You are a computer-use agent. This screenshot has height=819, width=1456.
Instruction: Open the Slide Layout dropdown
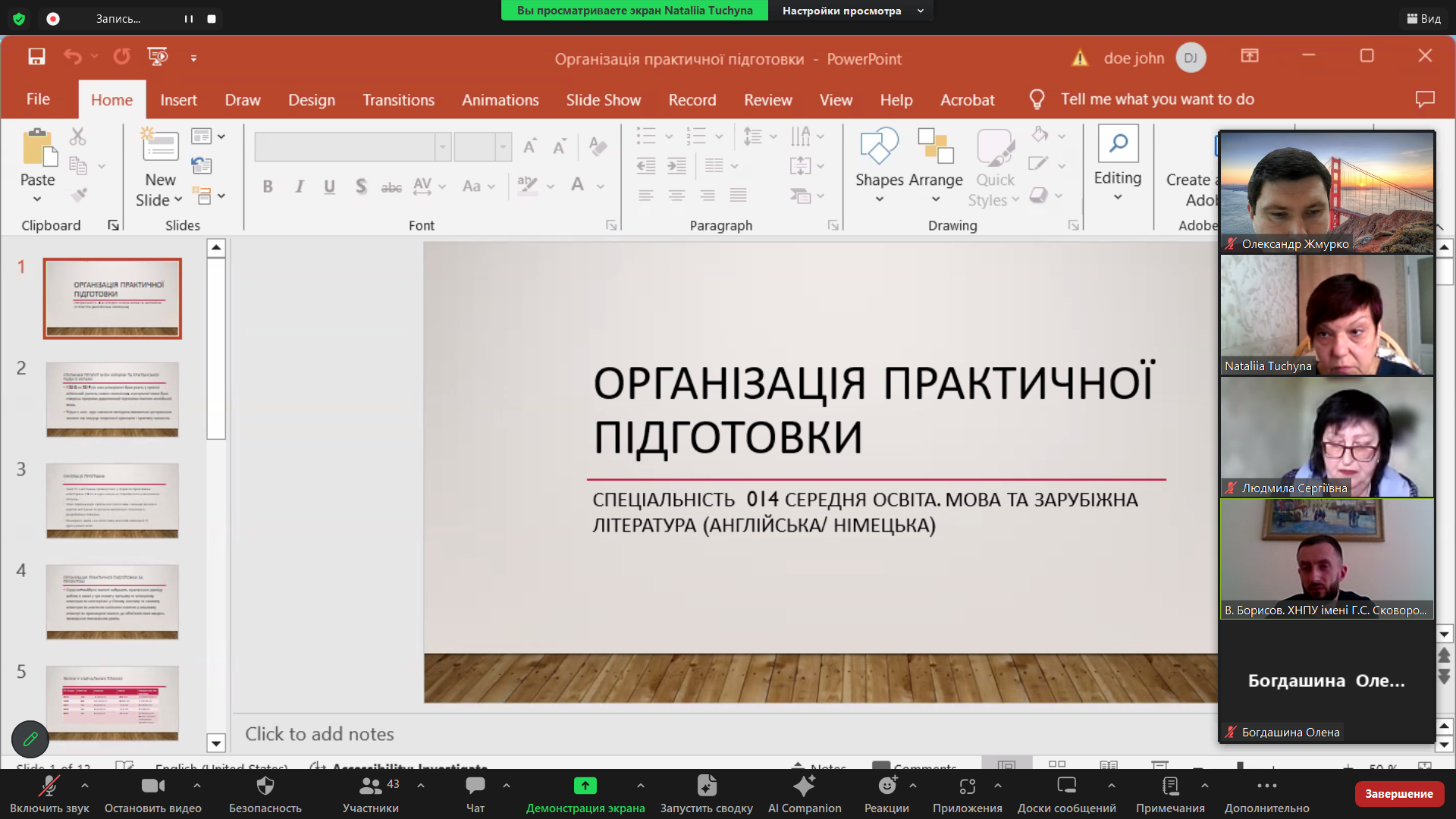tap(209, 136)
